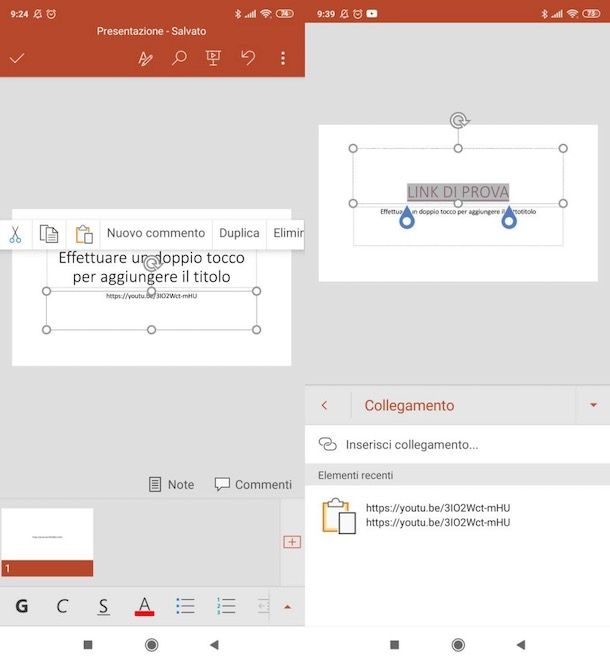610x661 pixels.
Task: Choose Inserisci collegamento...
Action: pyautogui.click(x=457, y=444)
